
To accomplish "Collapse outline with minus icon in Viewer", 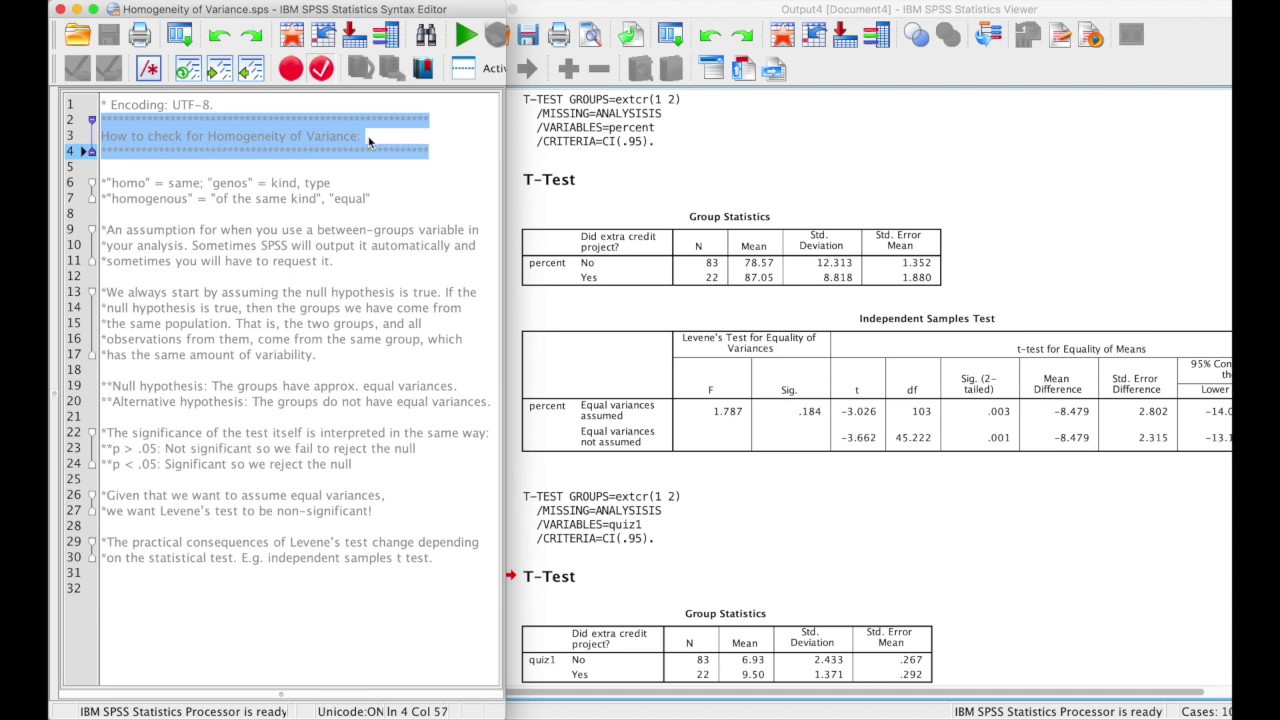I will [x=599, y=69].
